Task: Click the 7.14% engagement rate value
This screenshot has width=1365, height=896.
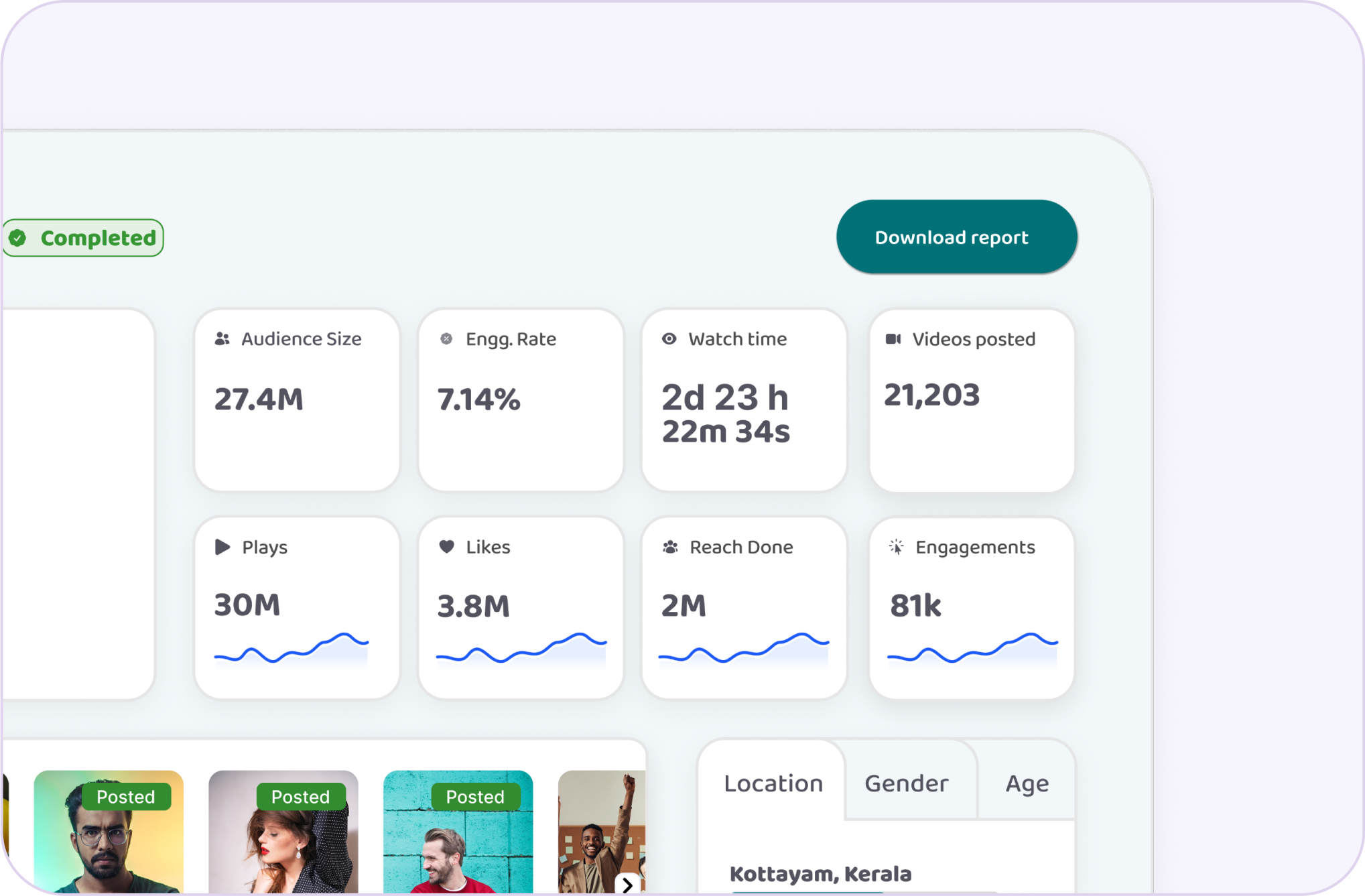Action: coord(478,399)
